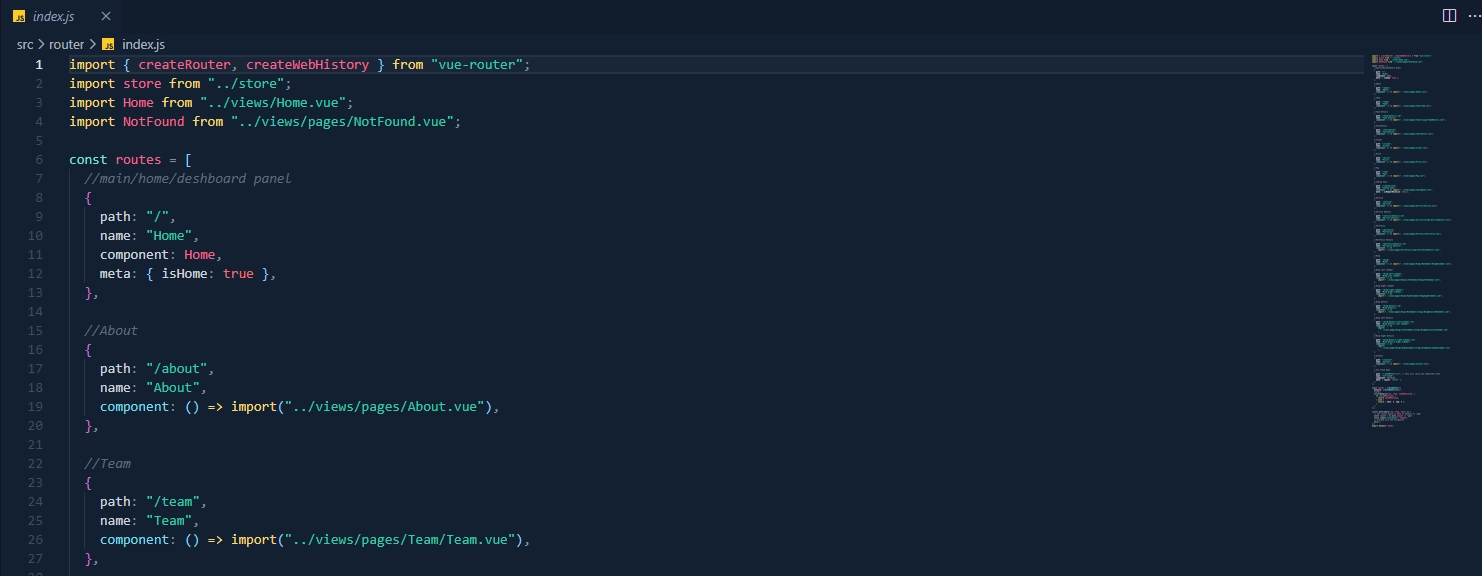Viewport: 1482px width, 576px height.
Task: Open the index.js breadcrumb symbol list
Action: click(142, 44)
